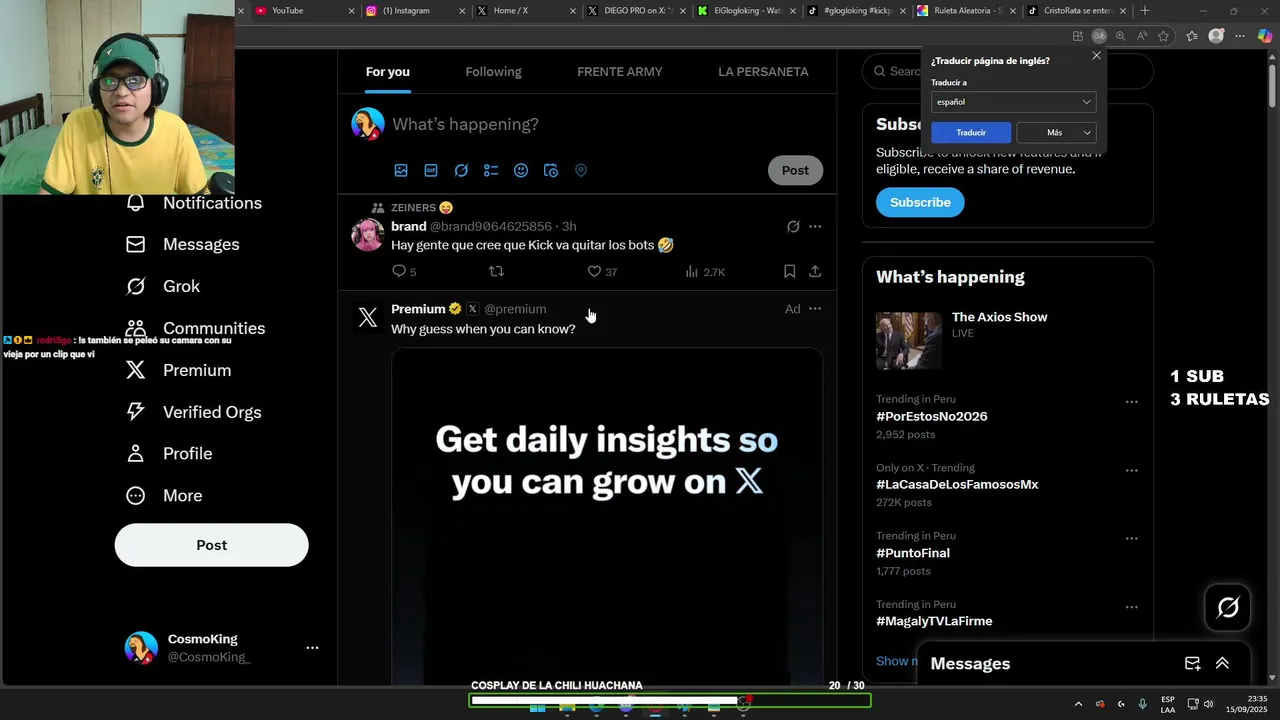This screenshot has width=1280, height=720.
Task: Repost brand's Kick bots post
Action: (x=496, y=271)
